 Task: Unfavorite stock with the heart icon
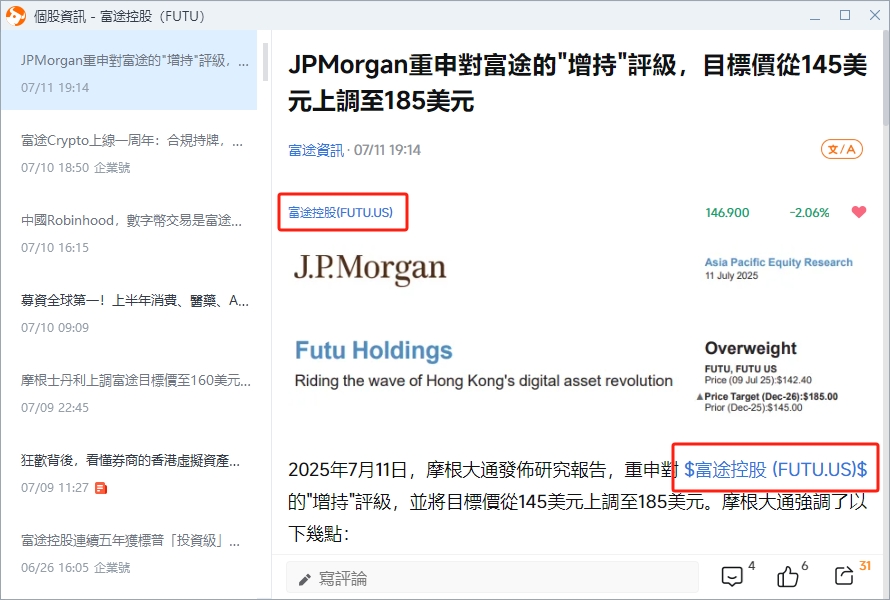coord(859,212)
